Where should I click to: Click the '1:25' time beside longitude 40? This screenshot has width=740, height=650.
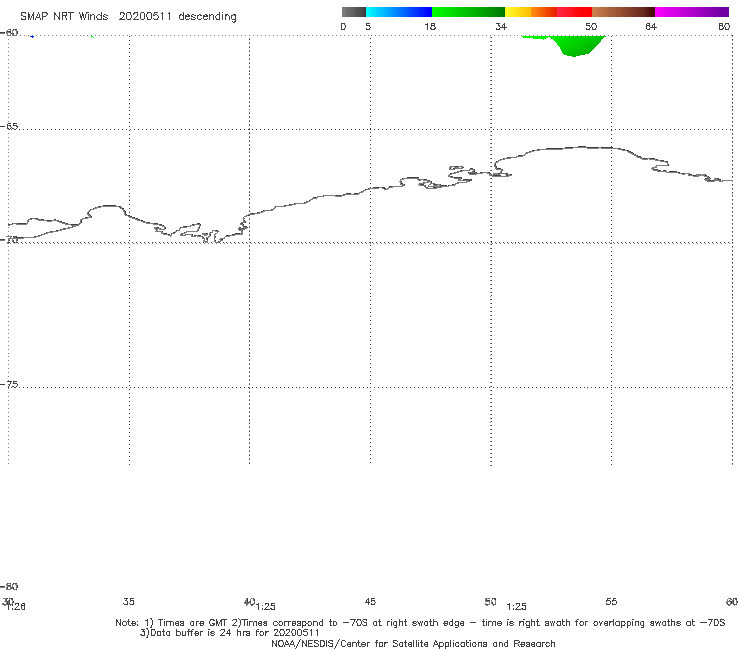(x=266, y=607)
